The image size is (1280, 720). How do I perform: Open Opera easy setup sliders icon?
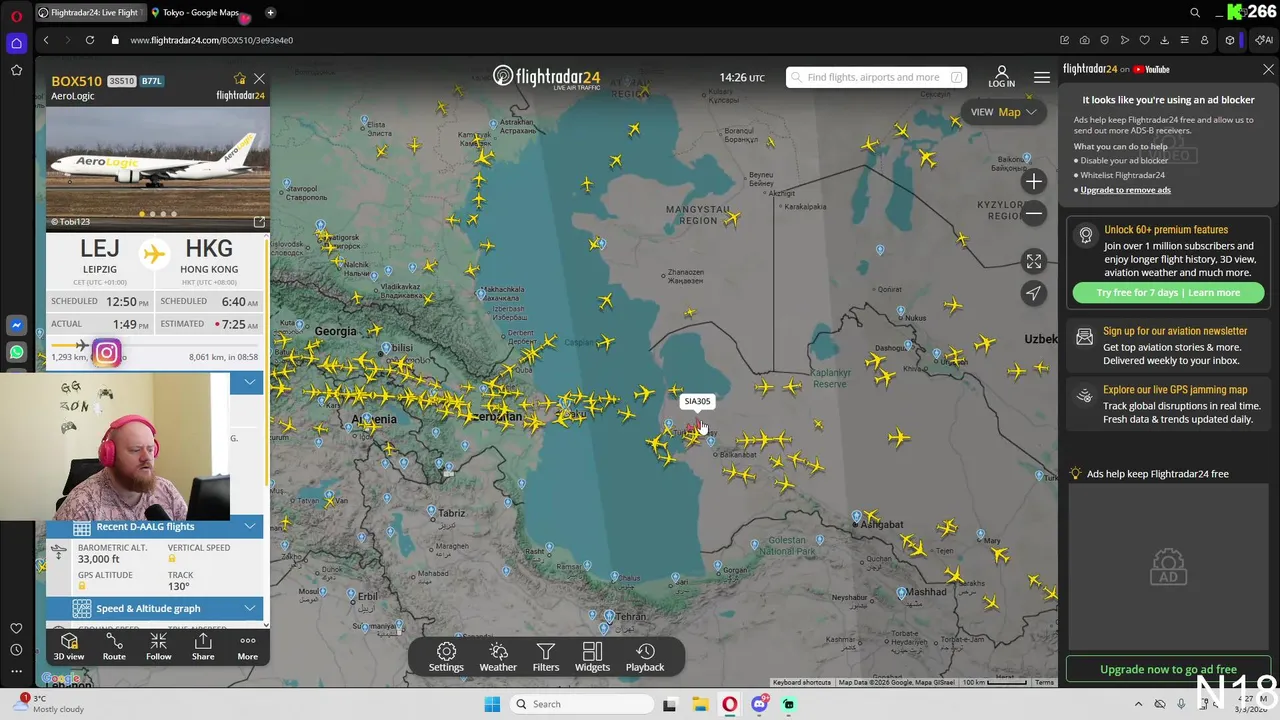[x=1184, y=40]
